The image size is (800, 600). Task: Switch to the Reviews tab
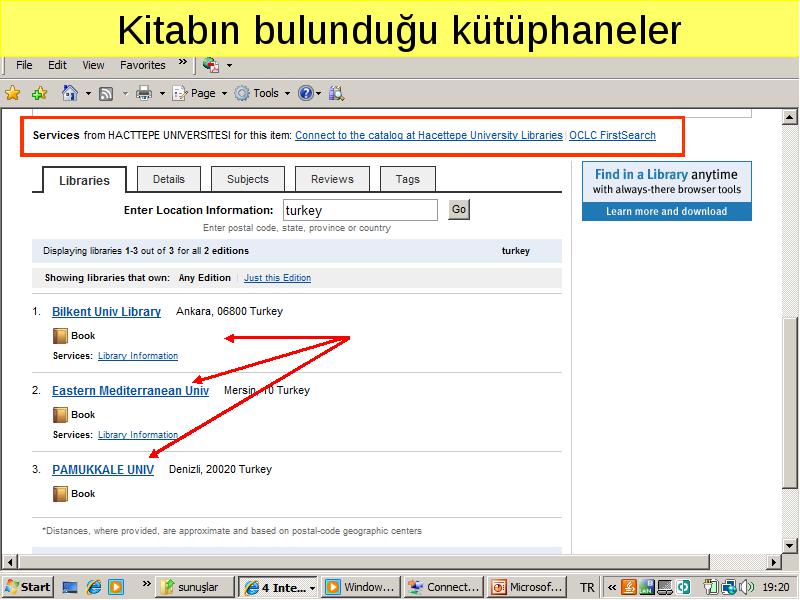[332, 179]
